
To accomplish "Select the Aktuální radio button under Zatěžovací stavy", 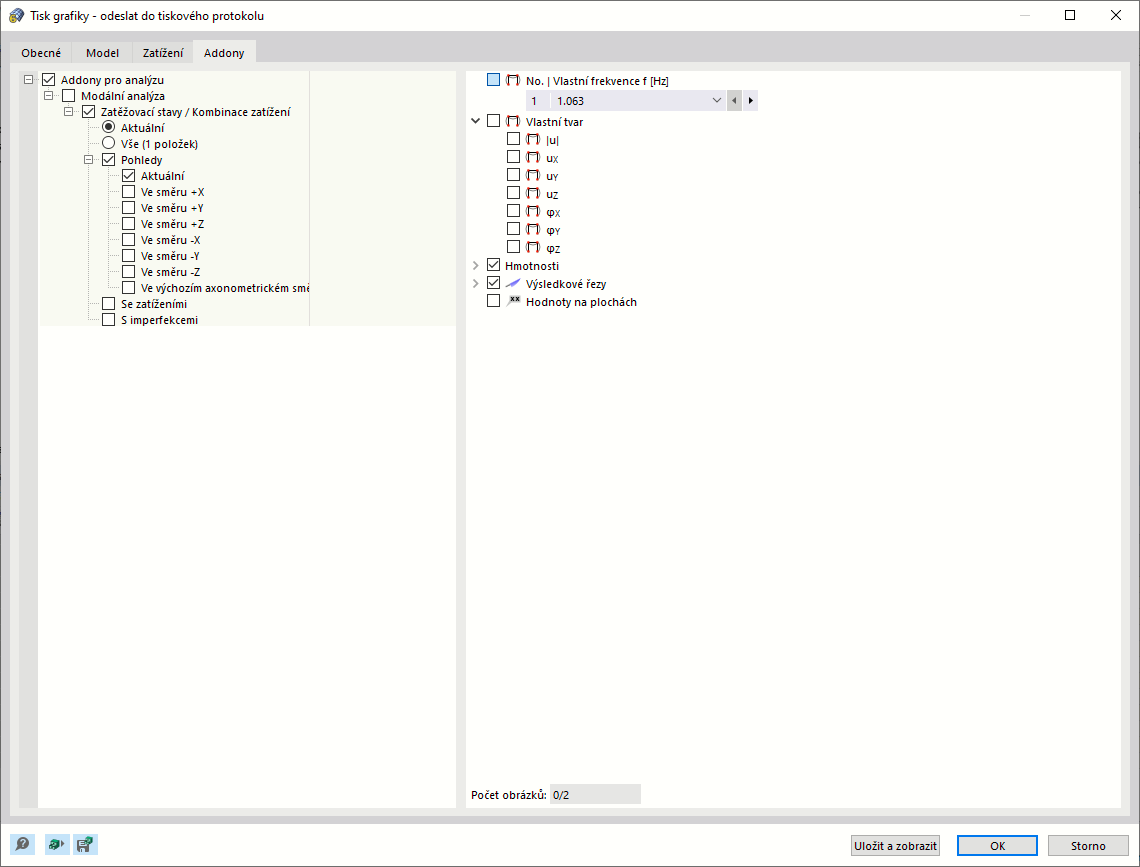I will 108,127.
